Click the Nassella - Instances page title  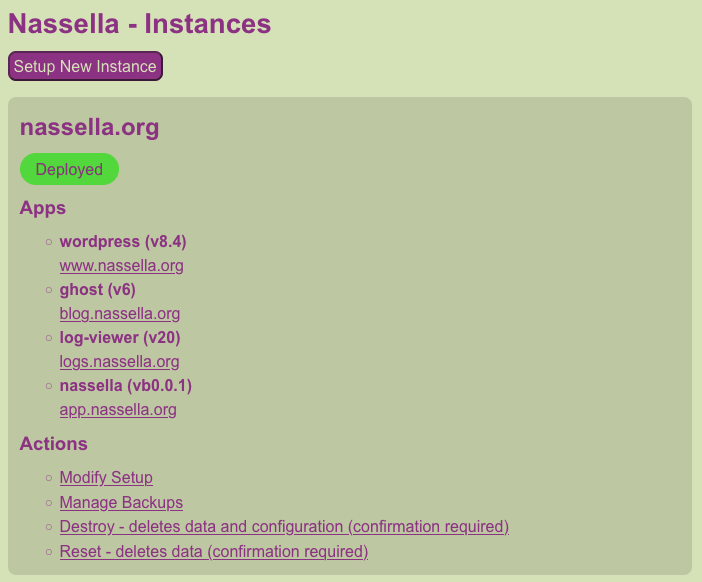140,24
